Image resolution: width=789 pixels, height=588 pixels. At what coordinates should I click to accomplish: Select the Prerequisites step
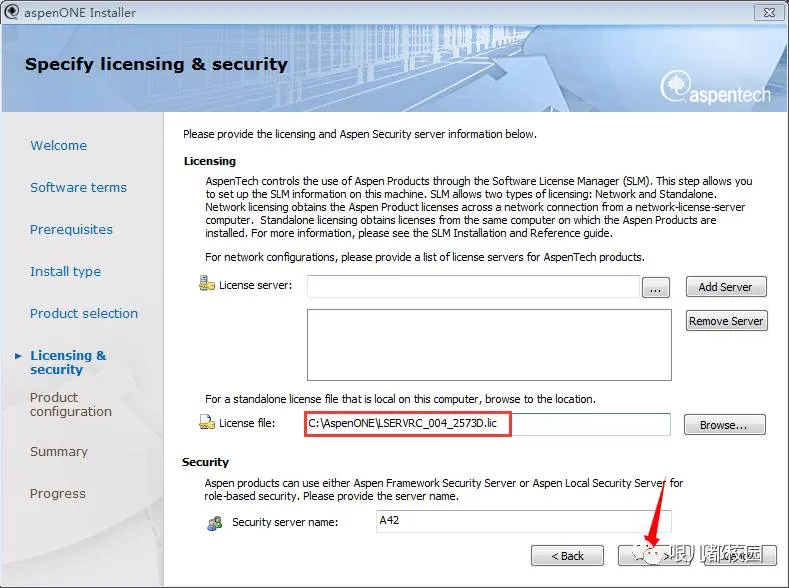[71, 229]
